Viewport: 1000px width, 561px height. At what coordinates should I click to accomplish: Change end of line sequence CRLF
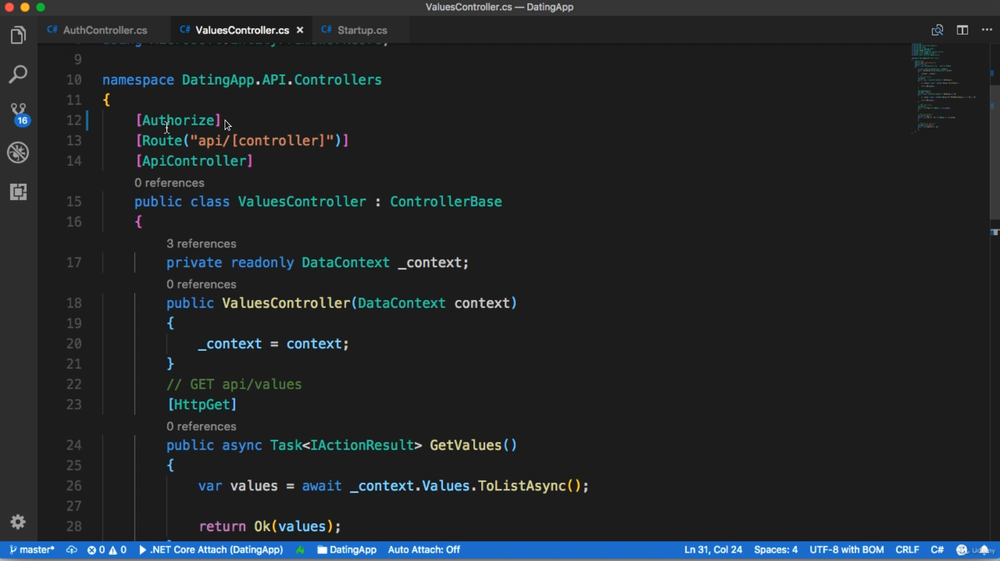click(x=907, y=550)
